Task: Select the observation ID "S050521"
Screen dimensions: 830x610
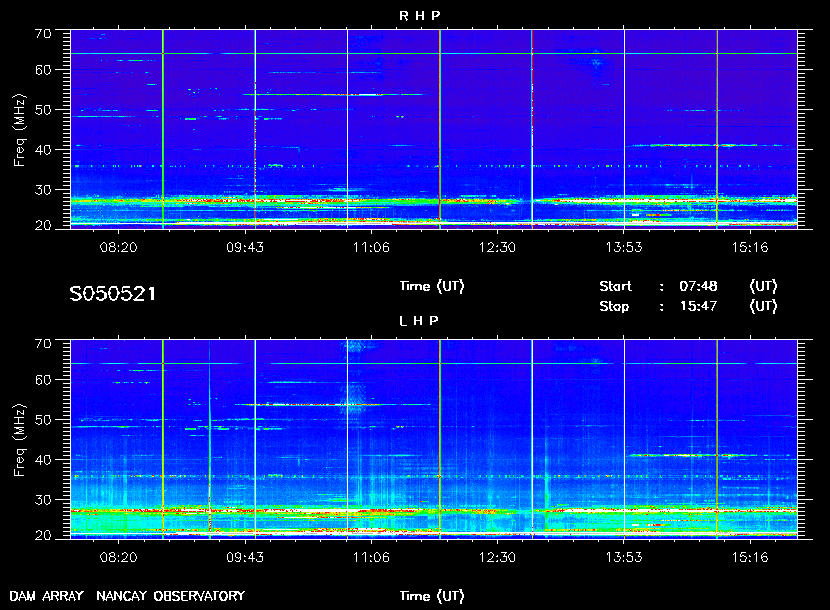Action: 113,294
